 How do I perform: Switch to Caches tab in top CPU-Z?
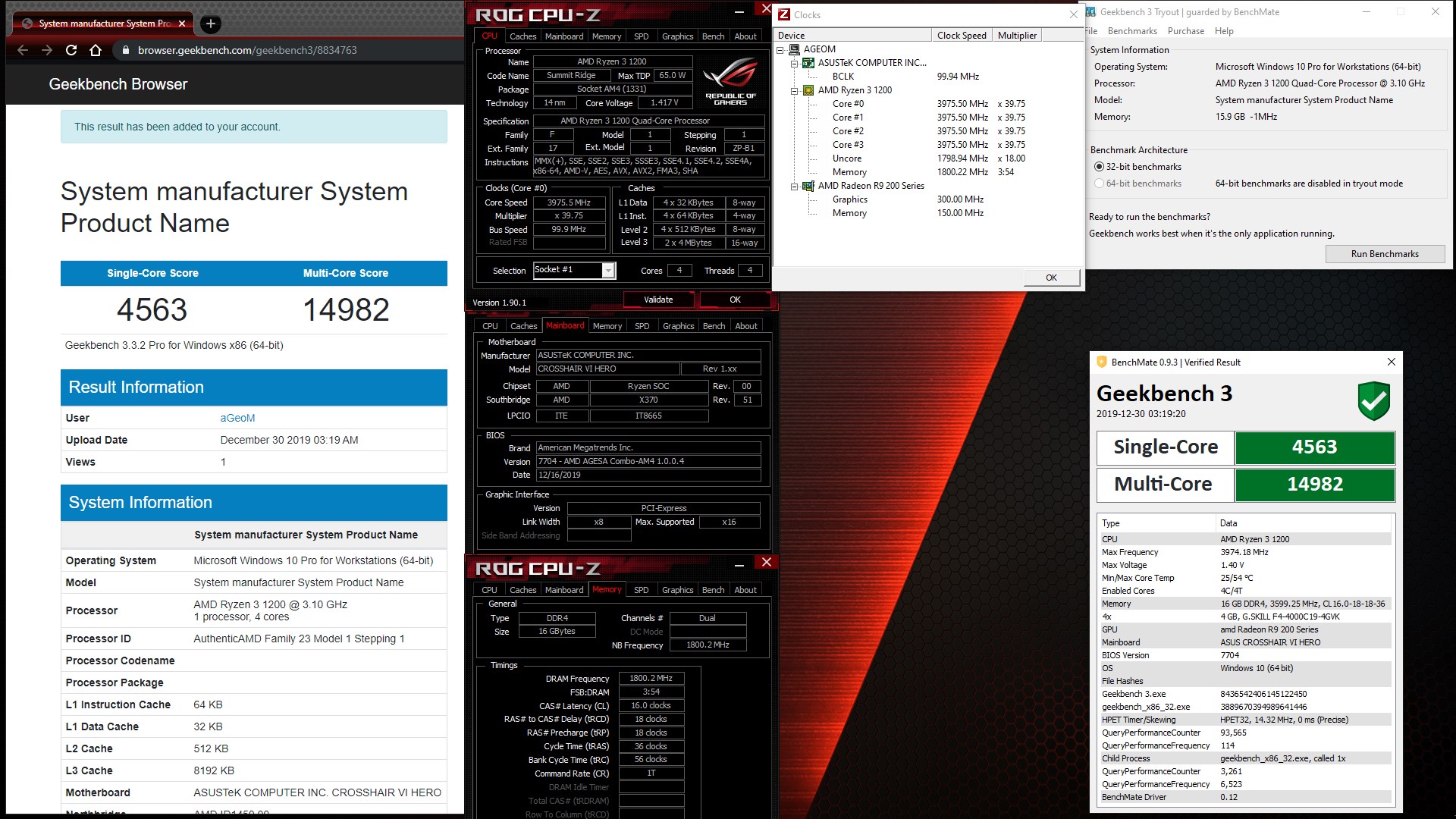coord(522,36)
